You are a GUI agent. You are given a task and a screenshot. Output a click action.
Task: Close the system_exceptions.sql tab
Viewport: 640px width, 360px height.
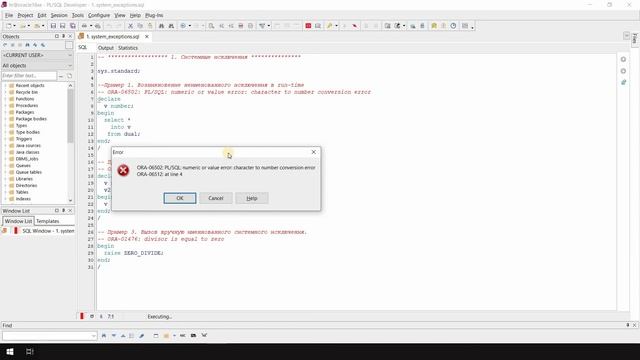coord(147,36)
